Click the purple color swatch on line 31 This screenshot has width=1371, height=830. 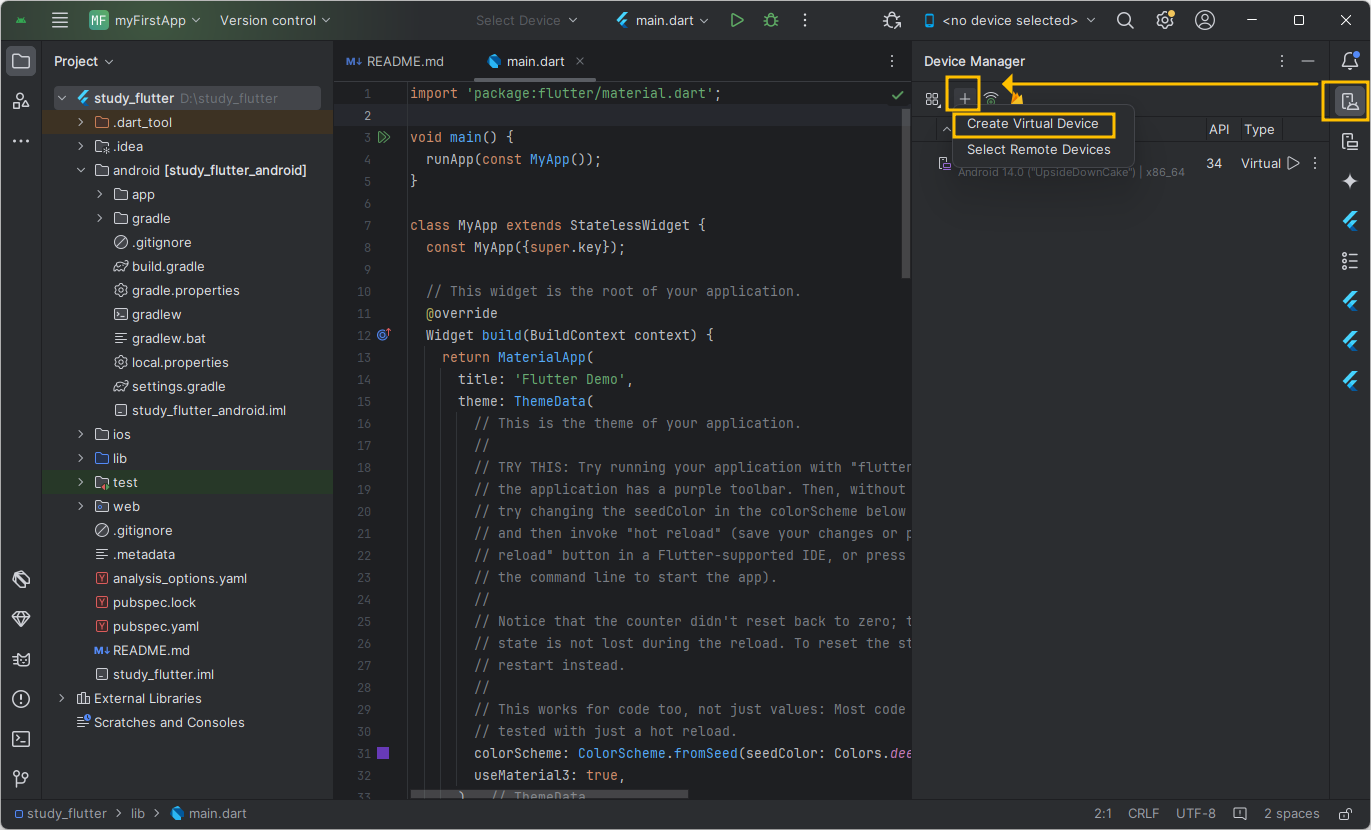click(383, 753)
